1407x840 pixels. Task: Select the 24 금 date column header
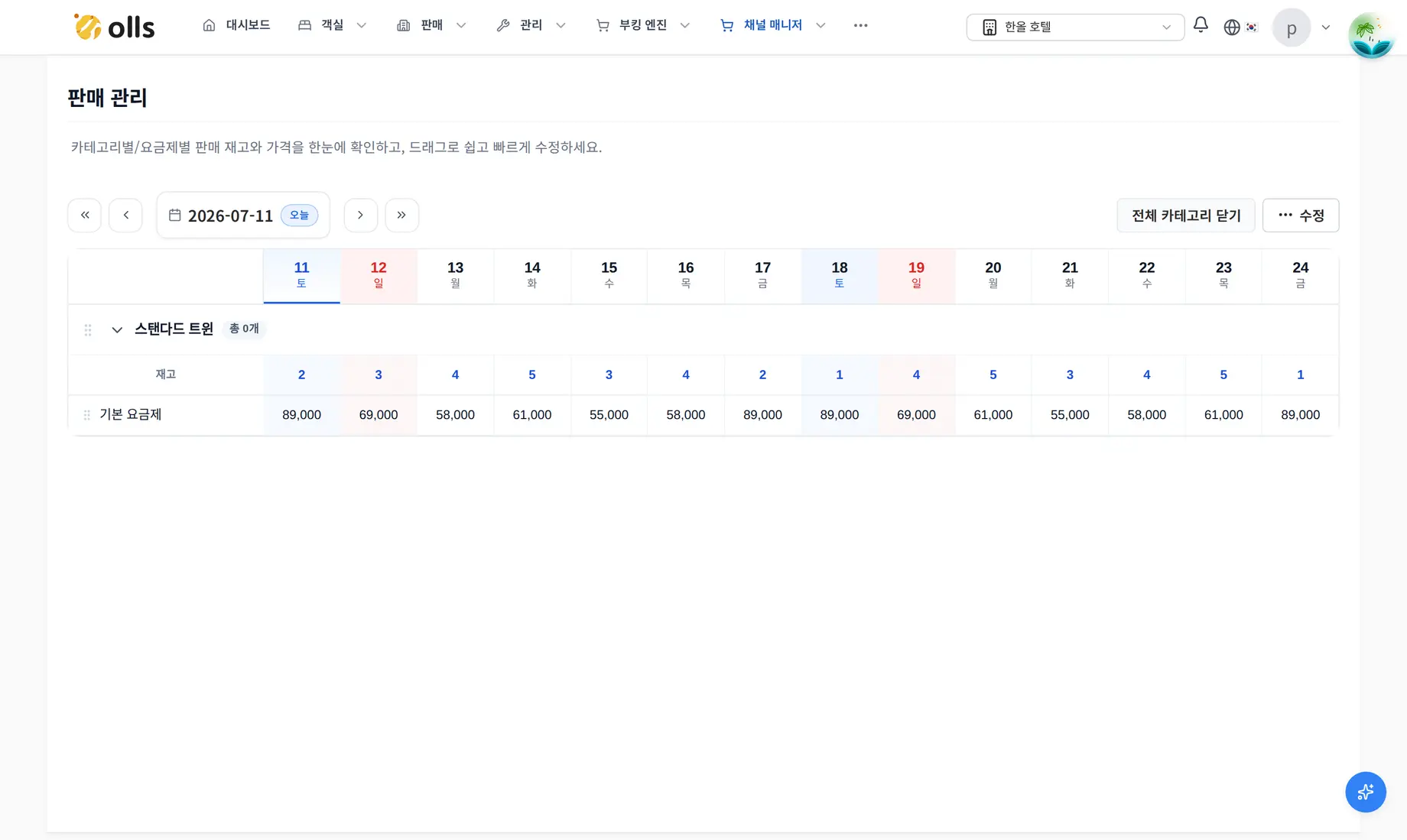tap(1300, 275)
